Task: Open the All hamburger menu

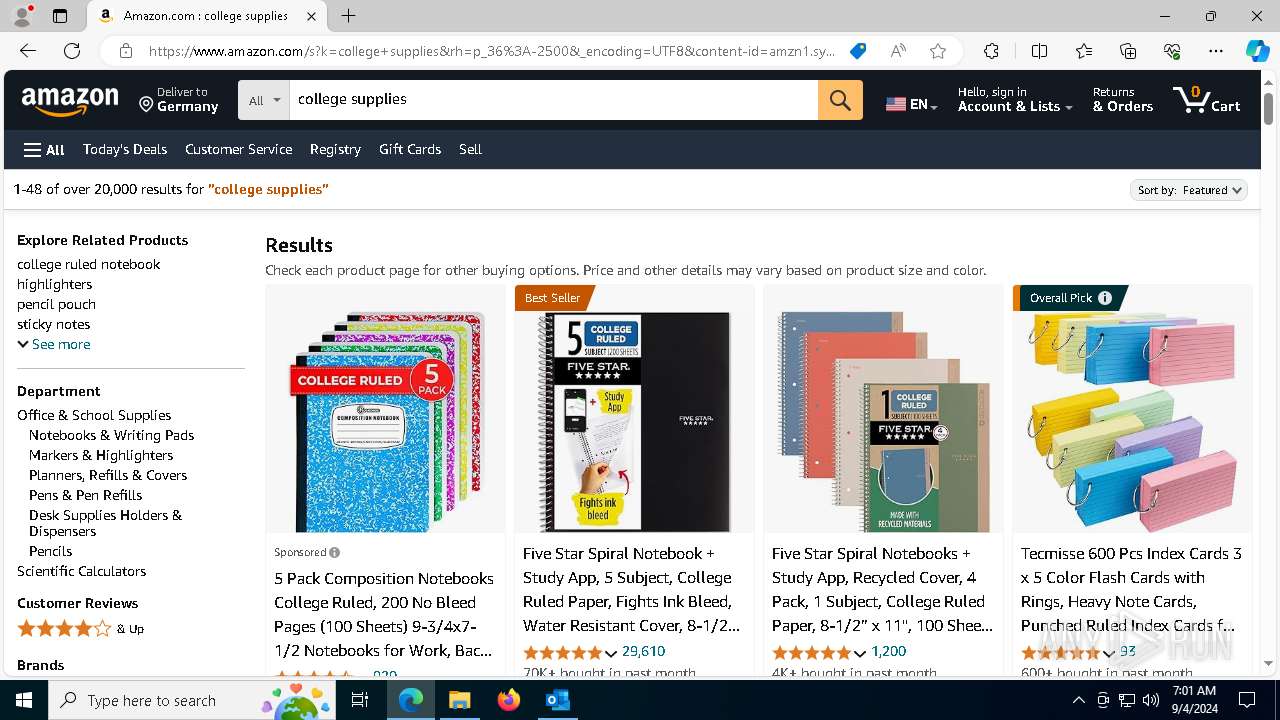Action: (44, 149)
